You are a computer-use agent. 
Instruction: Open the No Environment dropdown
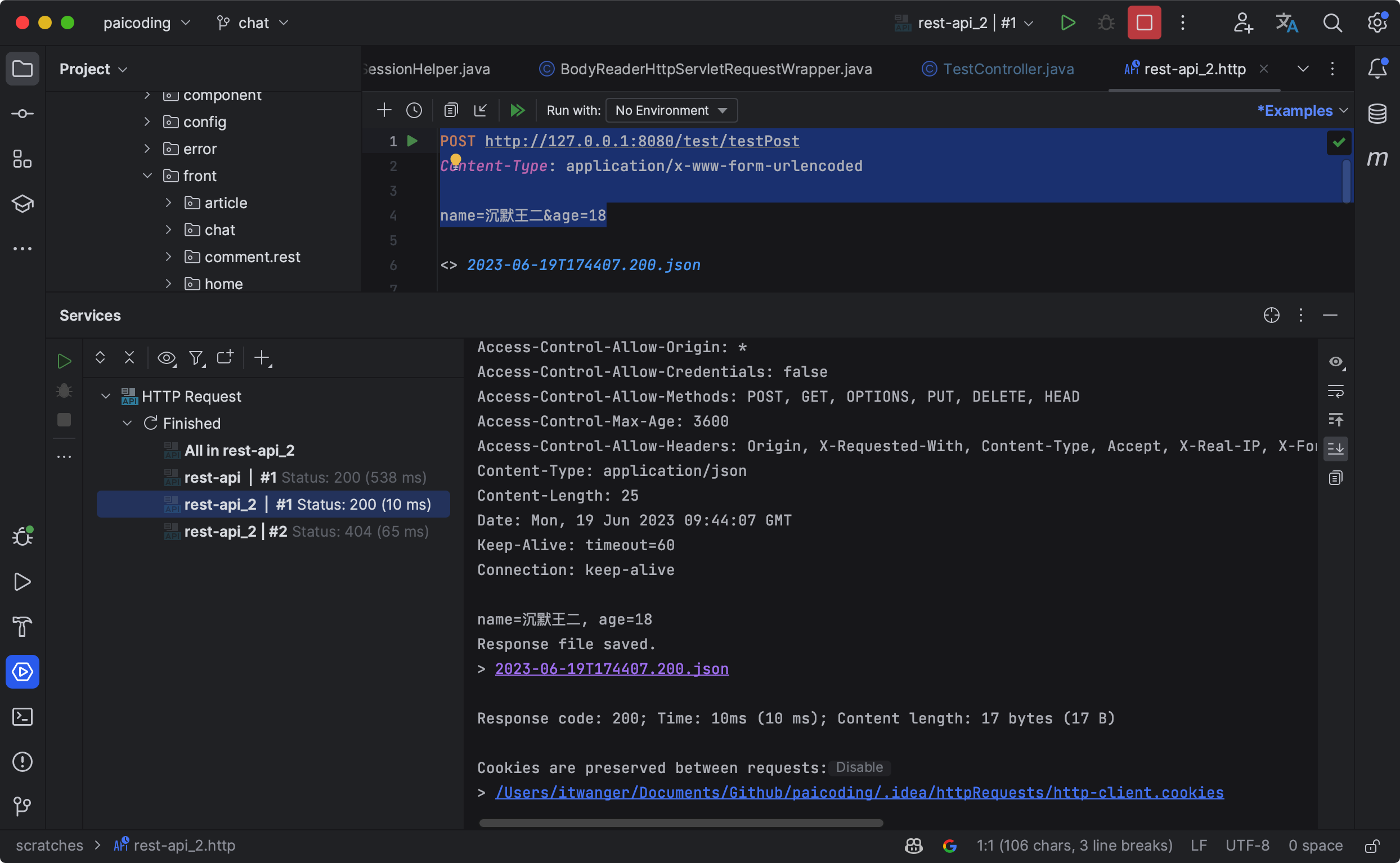(671, 110)
